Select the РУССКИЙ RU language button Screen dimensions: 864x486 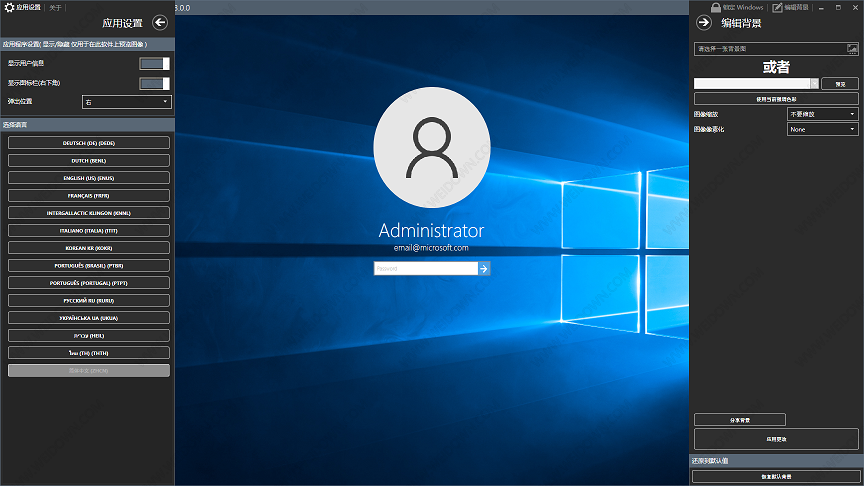(x=89, y=300)
